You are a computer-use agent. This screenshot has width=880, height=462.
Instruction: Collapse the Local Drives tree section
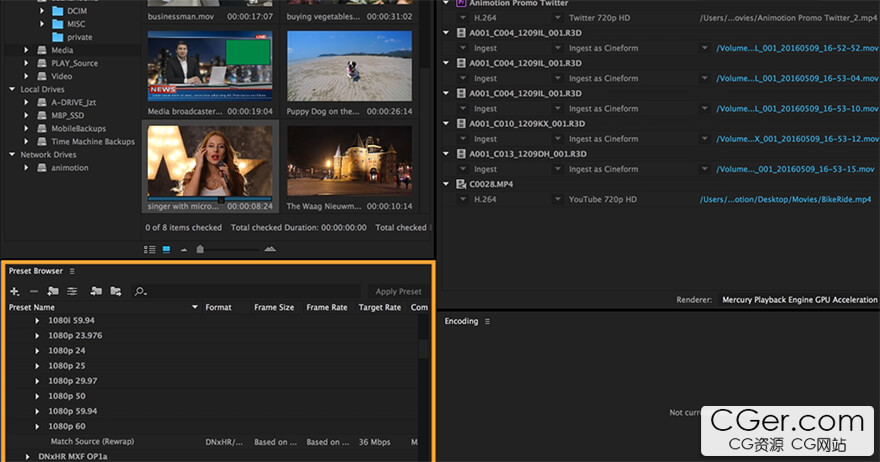[x=12, y=89]
